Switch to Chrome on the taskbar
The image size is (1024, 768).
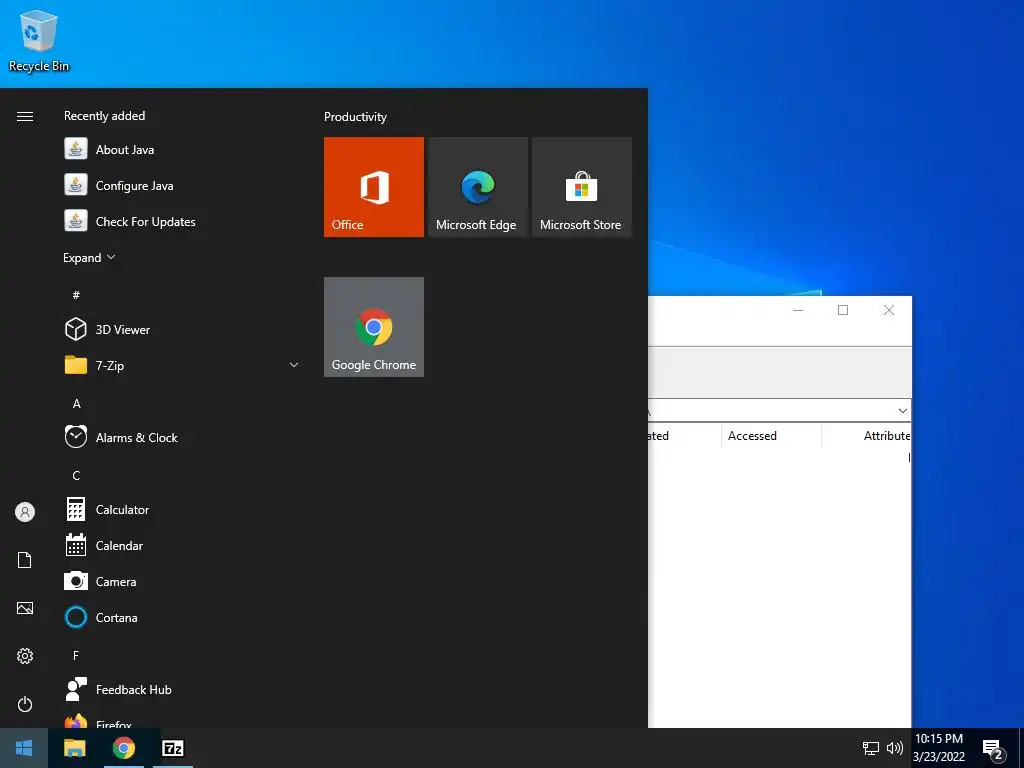123,748
